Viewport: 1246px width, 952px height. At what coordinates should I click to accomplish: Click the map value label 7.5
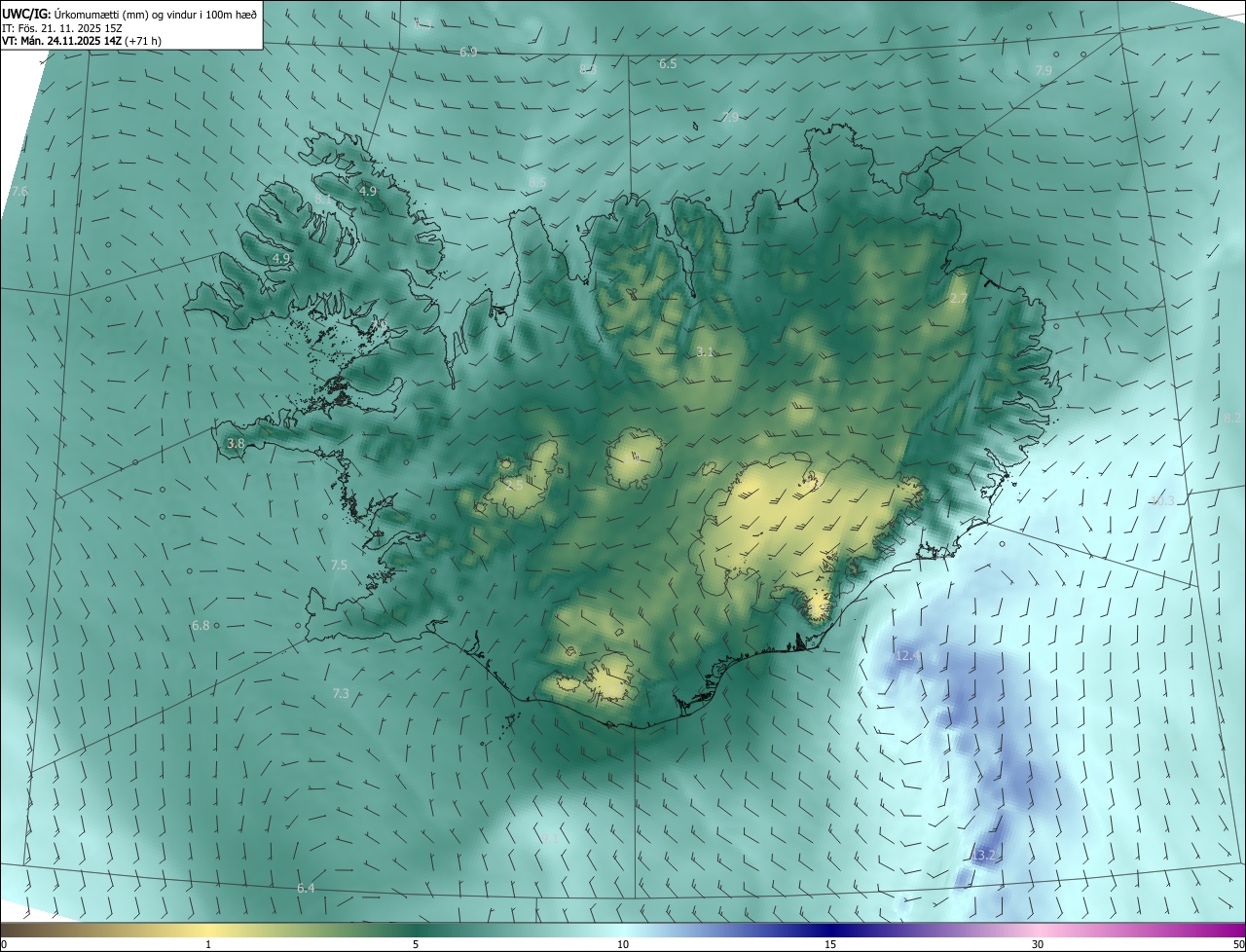coord(339,565)
